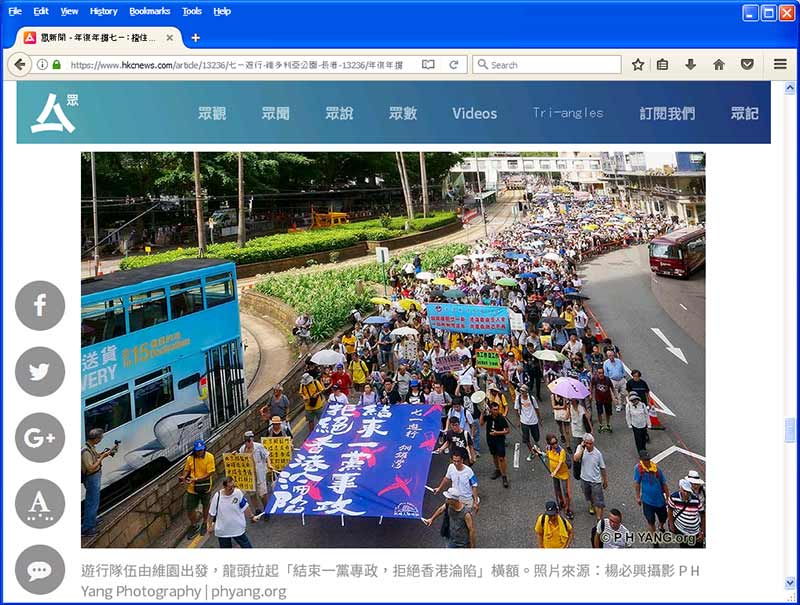
Task: Open the Bookmarks menu
Action: click(x=149, y=11)
